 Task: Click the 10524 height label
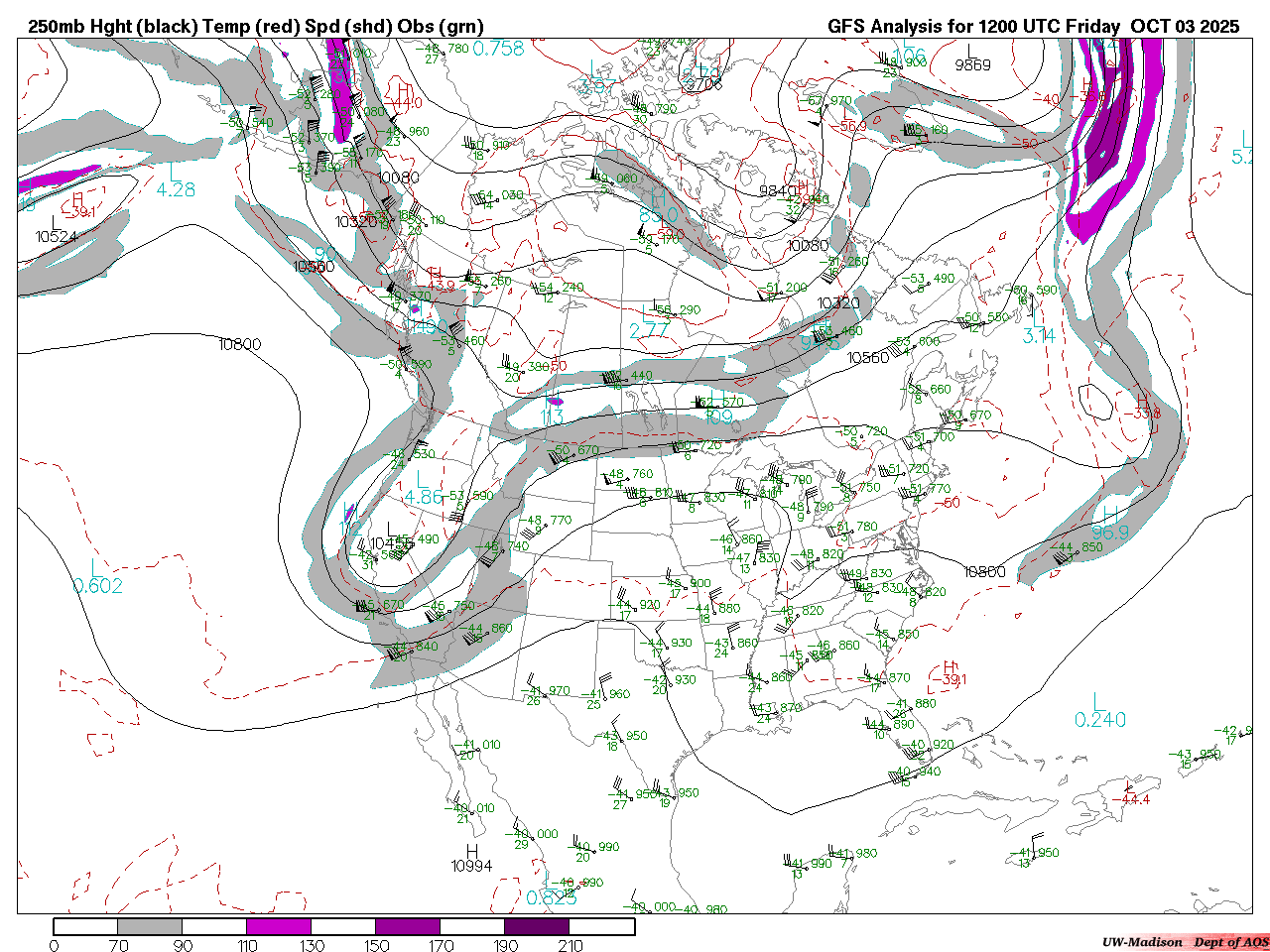[56, 237]
